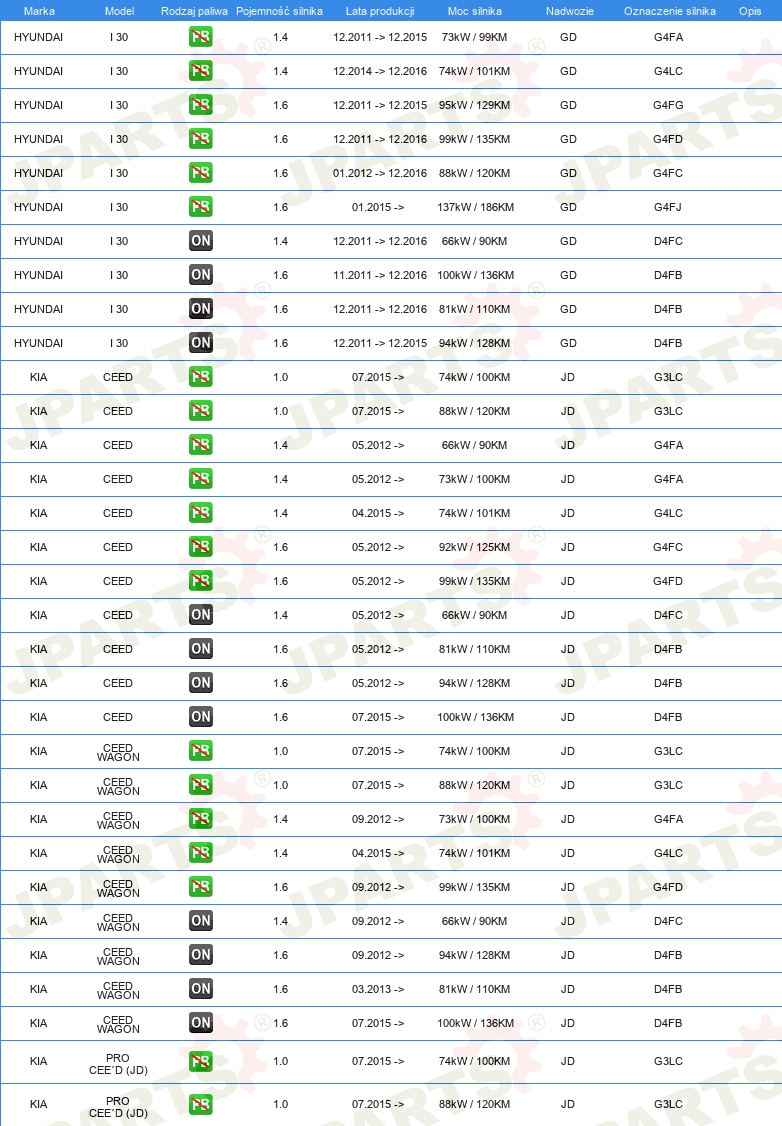The width and height of the screenshot is (782, 1126).
Task: Select ON diesel icon in CEED WAGON 81kW/110KM row
Action: tap(200, 988)
